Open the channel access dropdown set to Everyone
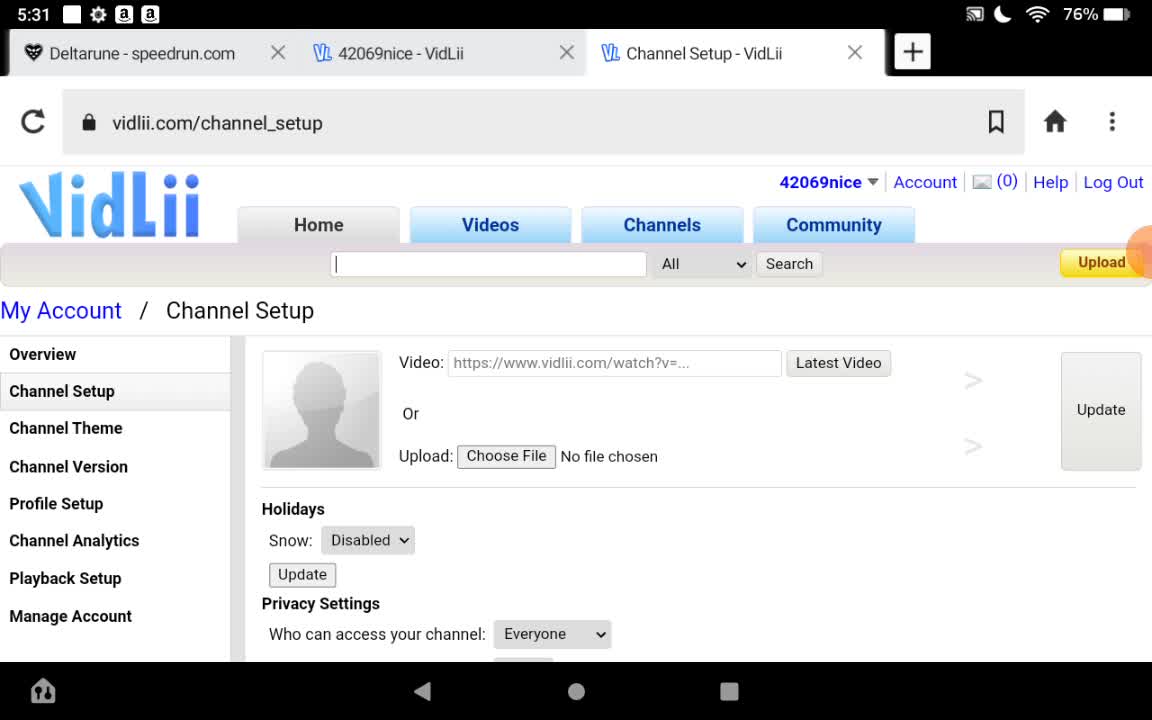The width and height of the screenshot is (1152, 720). (x=552, y=634)
